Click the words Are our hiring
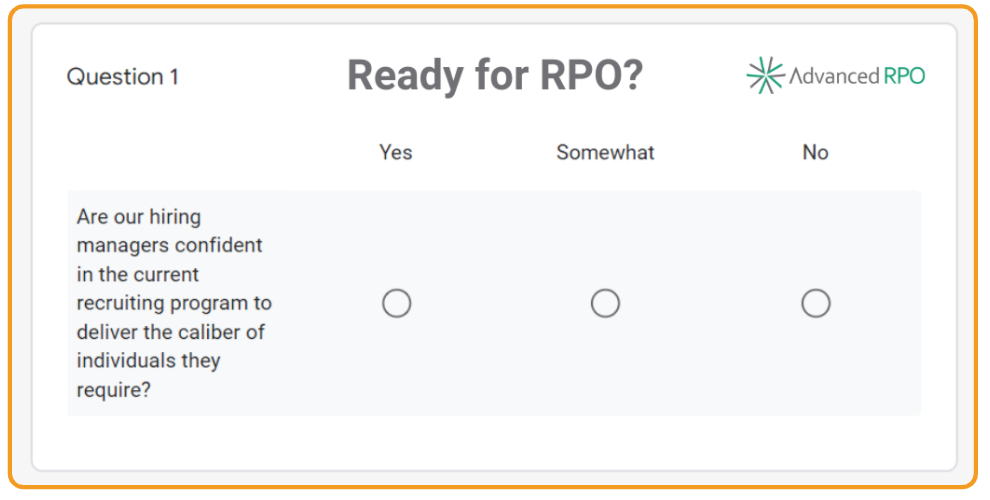 tap(138, 217)
